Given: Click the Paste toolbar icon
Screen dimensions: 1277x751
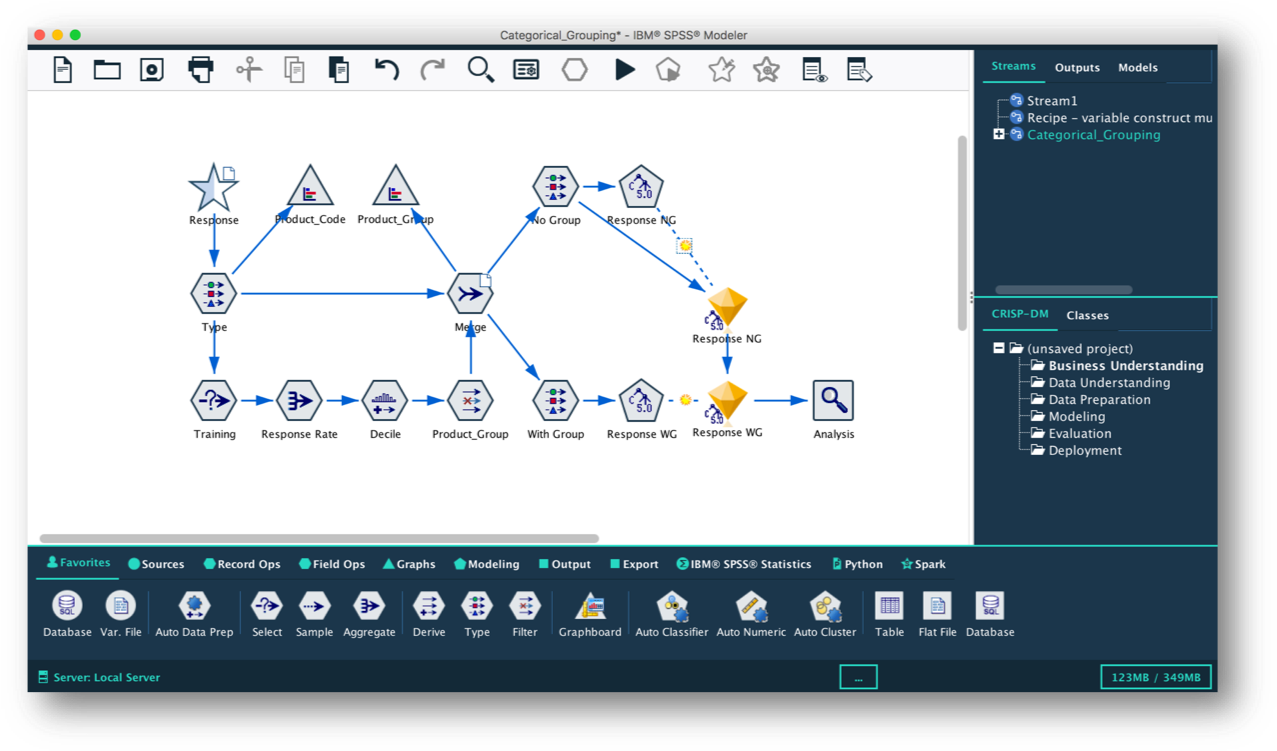Looking at the screenshot, I should click(x=339, y=69).
